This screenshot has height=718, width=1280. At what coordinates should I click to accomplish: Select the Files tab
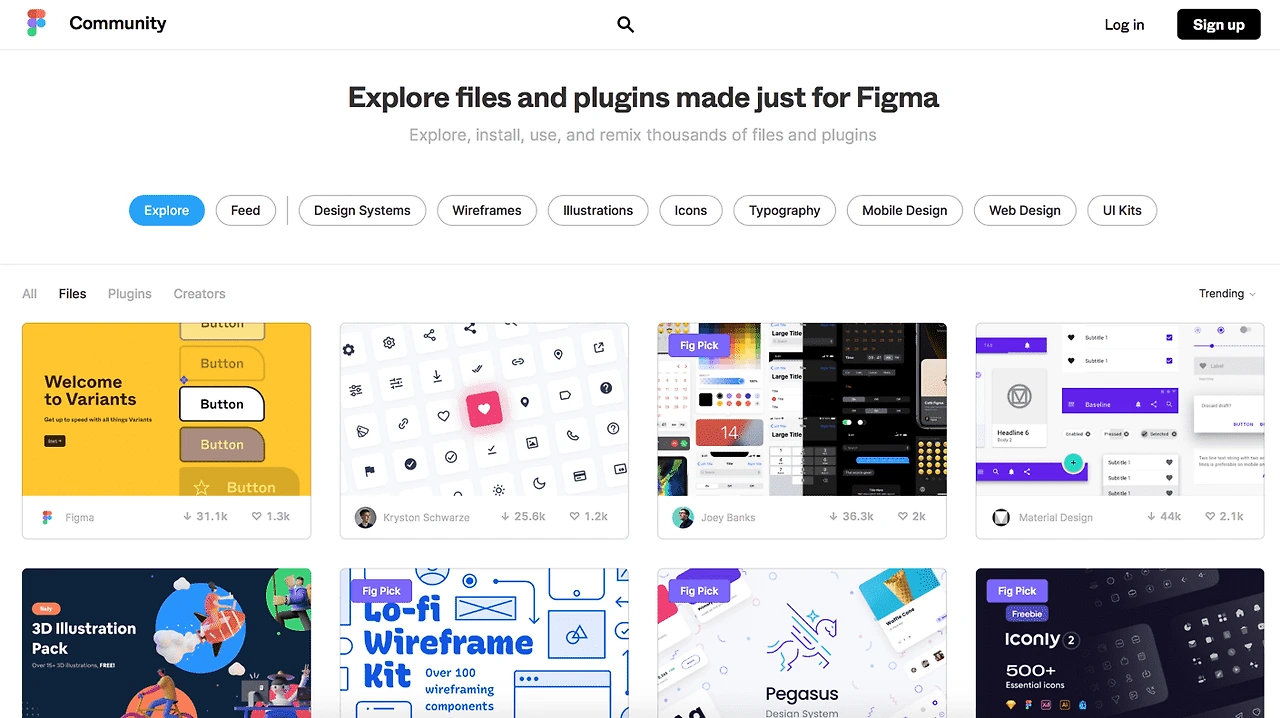(x=72, y=293)
